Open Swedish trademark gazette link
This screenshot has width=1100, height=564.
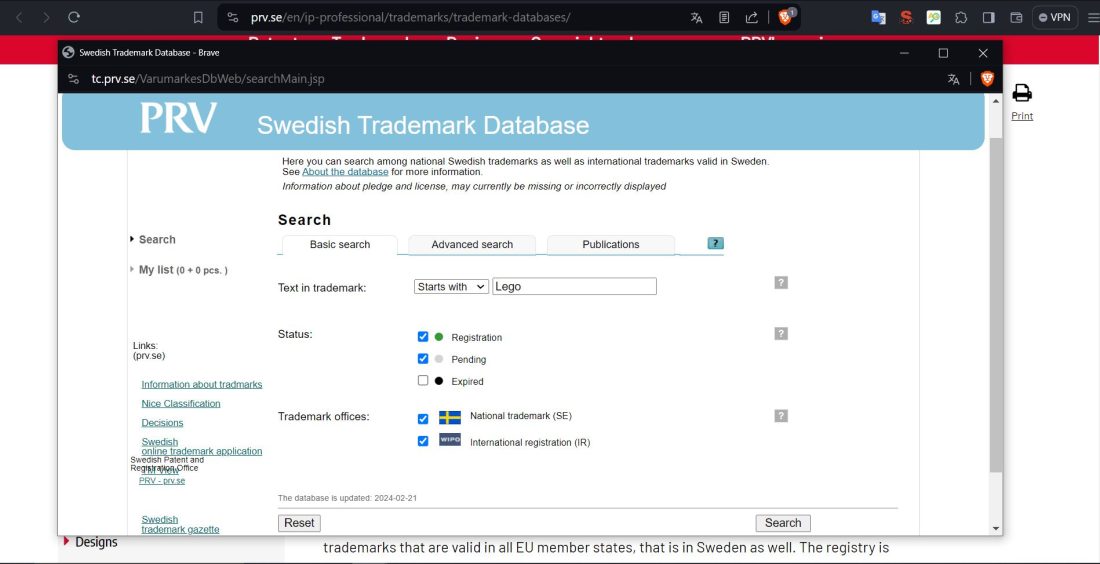(x=180, y=525)
